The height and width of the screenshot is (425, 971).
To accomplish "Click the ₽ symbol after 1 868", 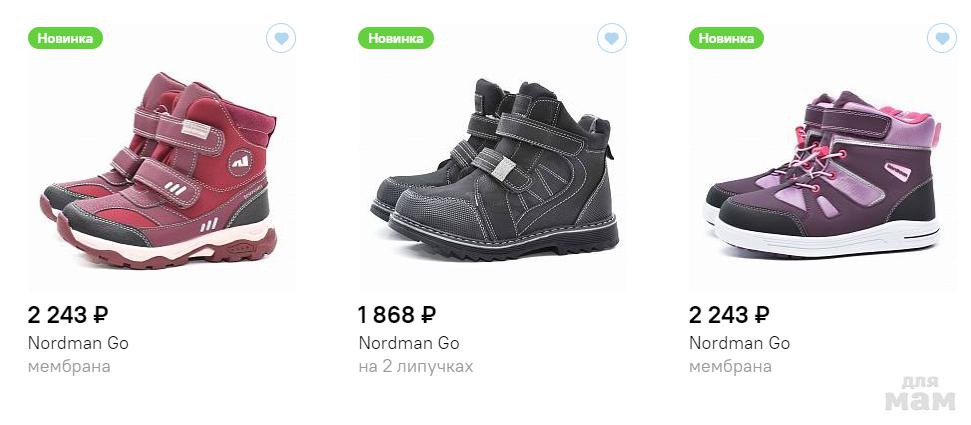I will coord(428,315).
